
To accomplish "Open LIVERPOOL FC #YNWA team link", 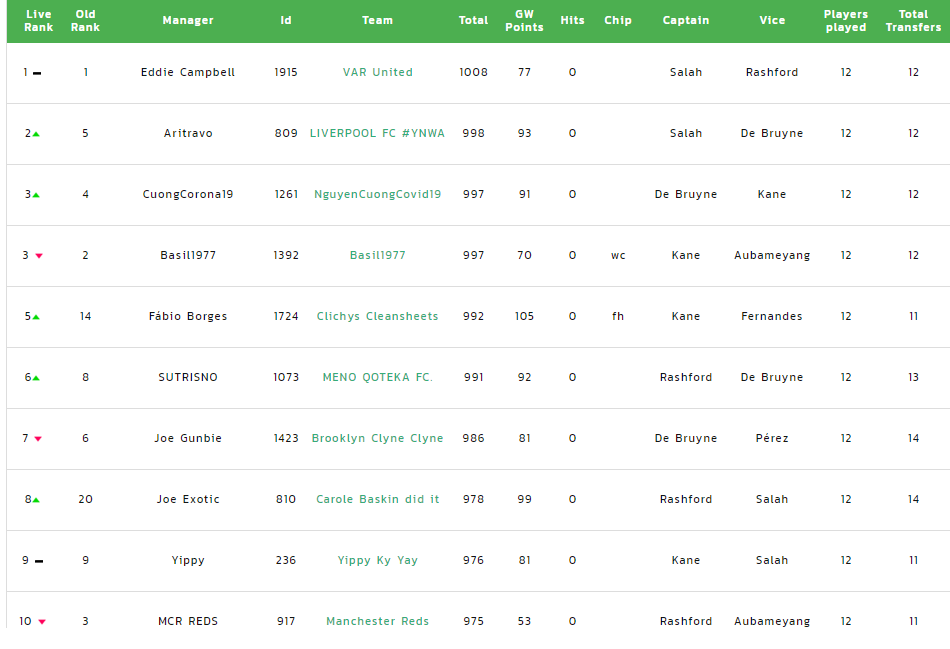I will [x=377, y=133].
